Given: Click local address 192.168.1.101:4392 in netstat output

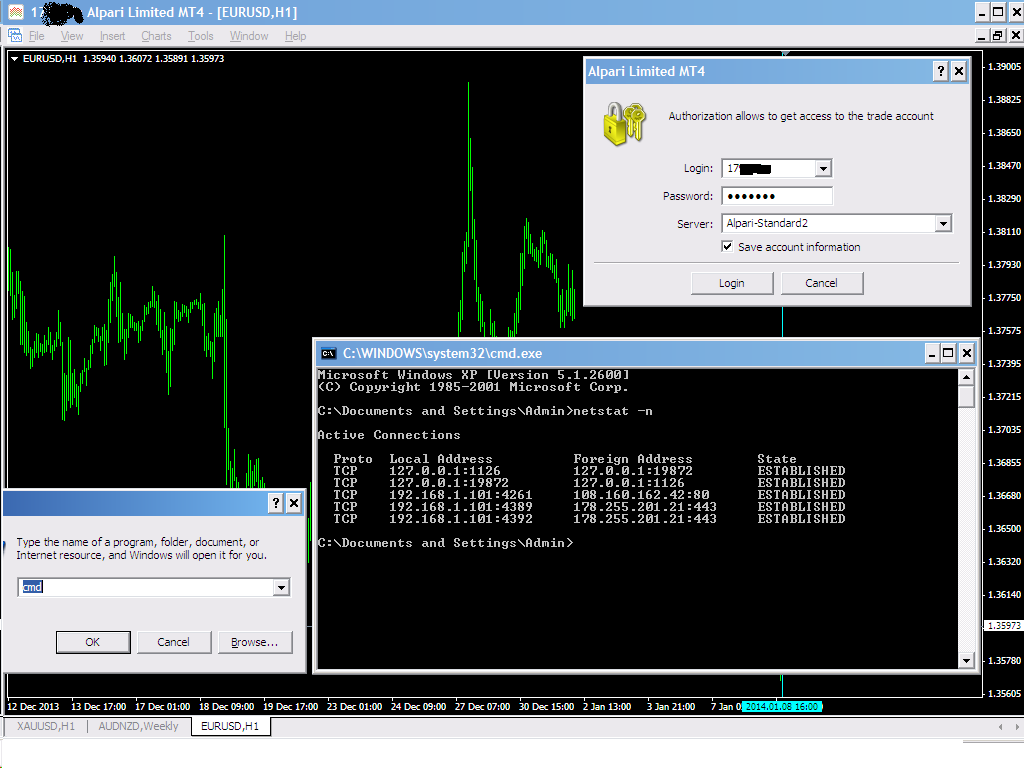Looking at the screenshot, I should [460, 519].
